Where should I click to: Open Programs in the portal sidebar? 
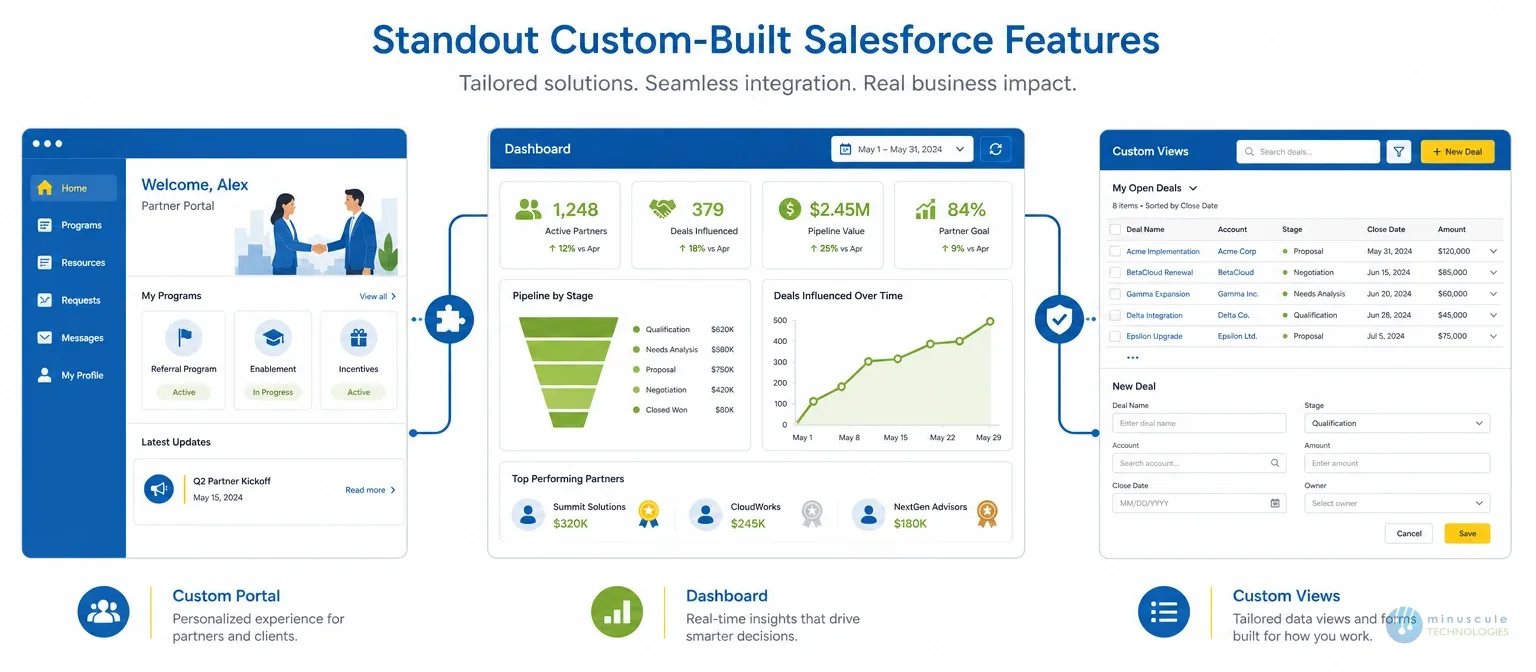point(73,225)
